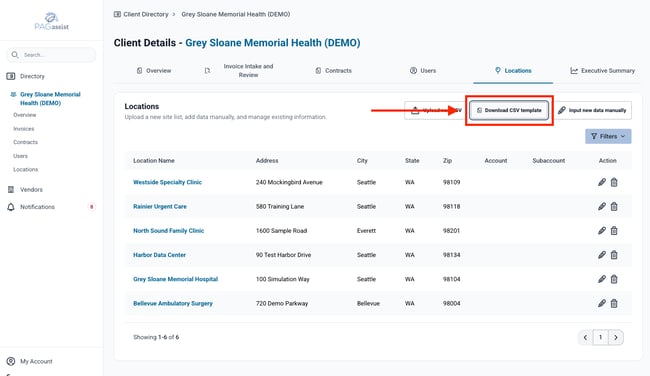Click the My Account user icon

tap(11, 361)
